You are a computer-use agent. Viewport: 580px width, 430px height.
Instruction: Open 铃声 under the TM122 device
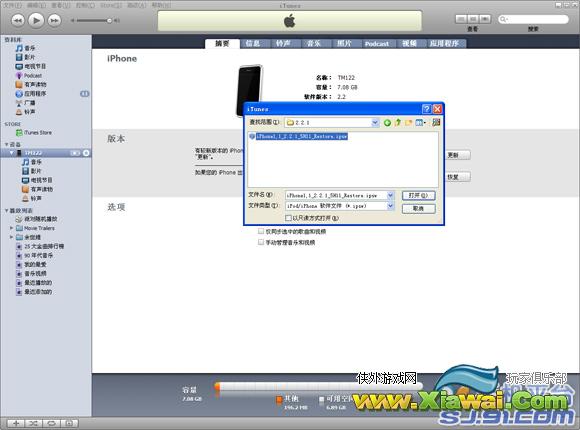(31, 198)
